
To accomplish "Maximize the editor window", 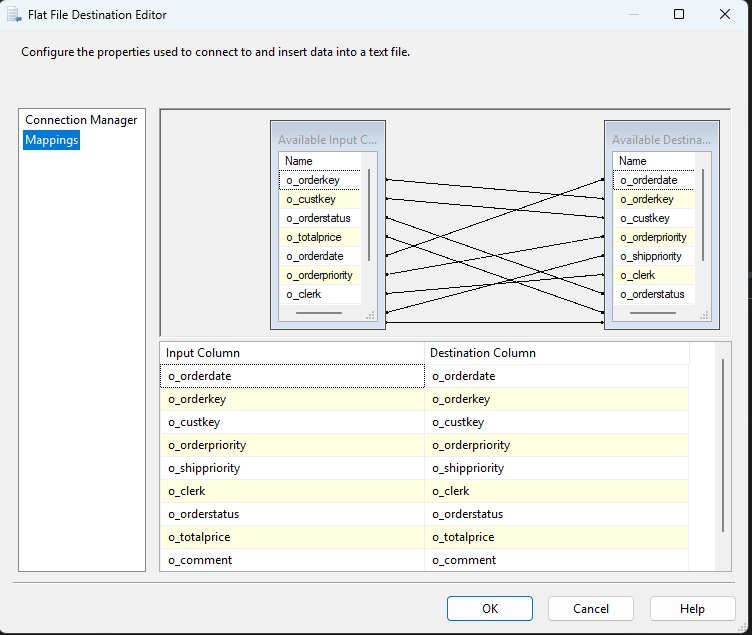I will point(679,14).
